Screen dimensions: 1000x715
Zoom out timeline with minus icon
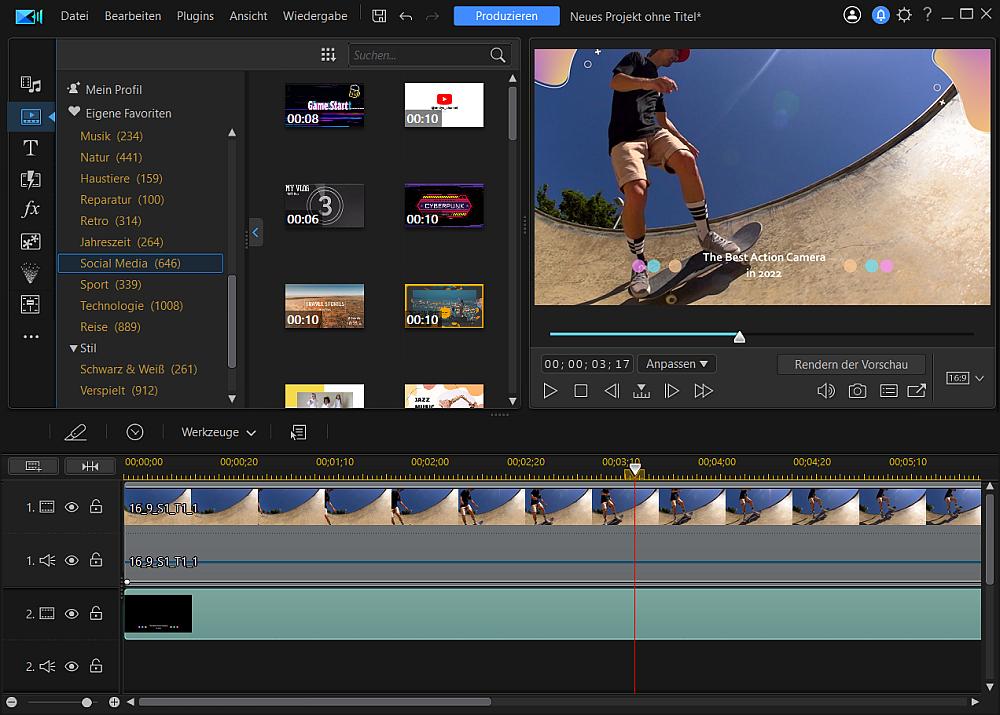pos(11,702)
